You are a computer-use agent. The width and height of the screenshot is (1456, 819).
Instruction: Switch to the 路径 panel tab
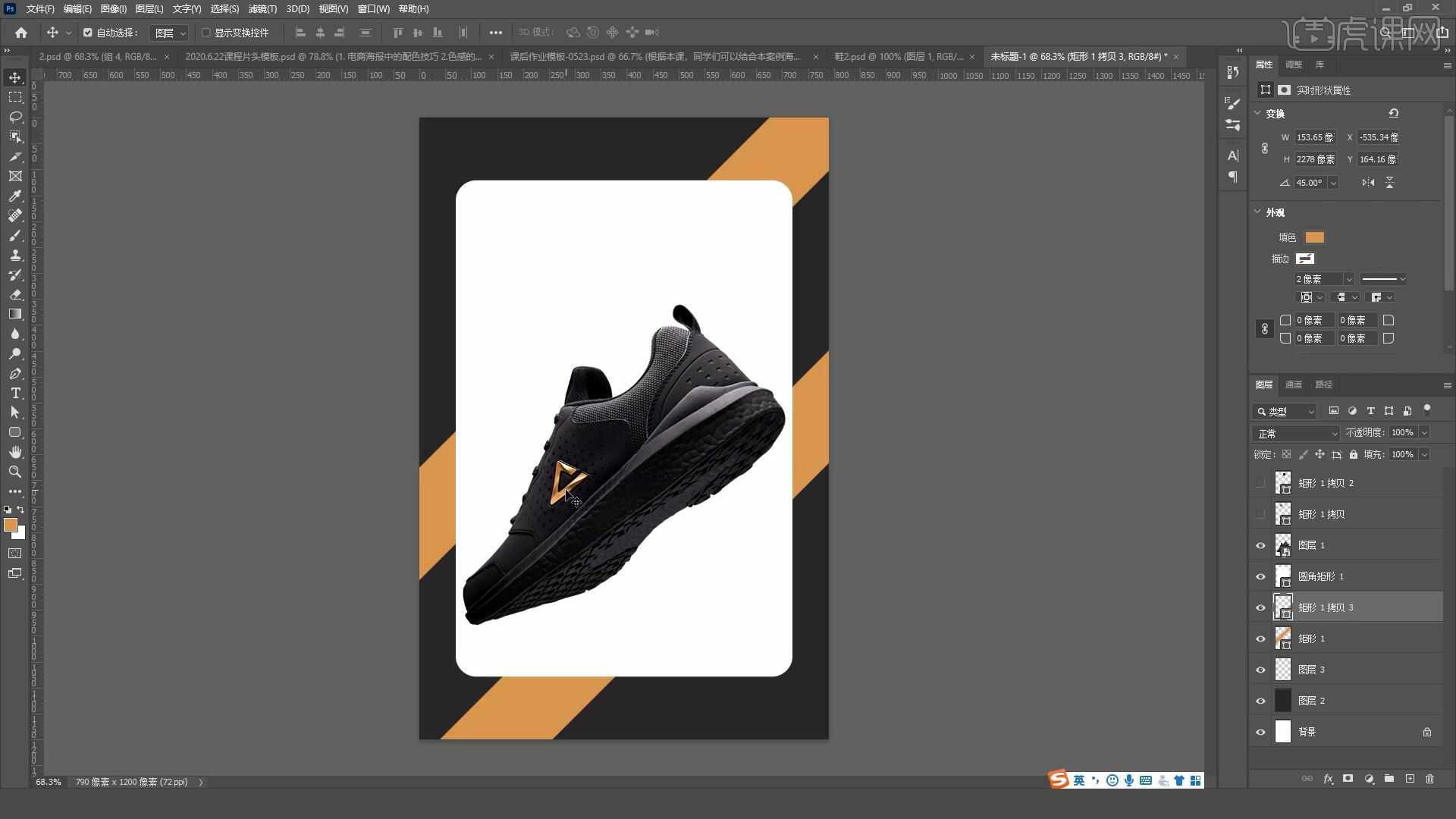click(1324, 384)
